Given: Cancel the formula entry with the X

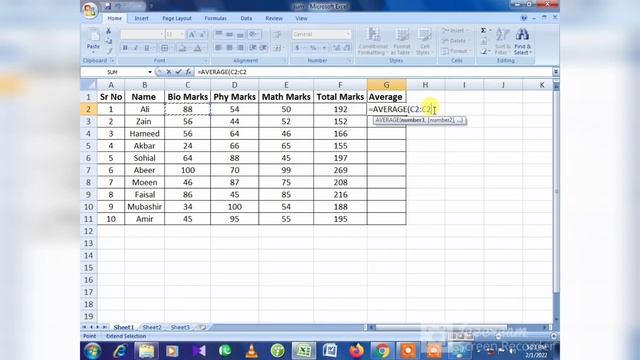Looking at the screenshot, I should pos(169,72).
